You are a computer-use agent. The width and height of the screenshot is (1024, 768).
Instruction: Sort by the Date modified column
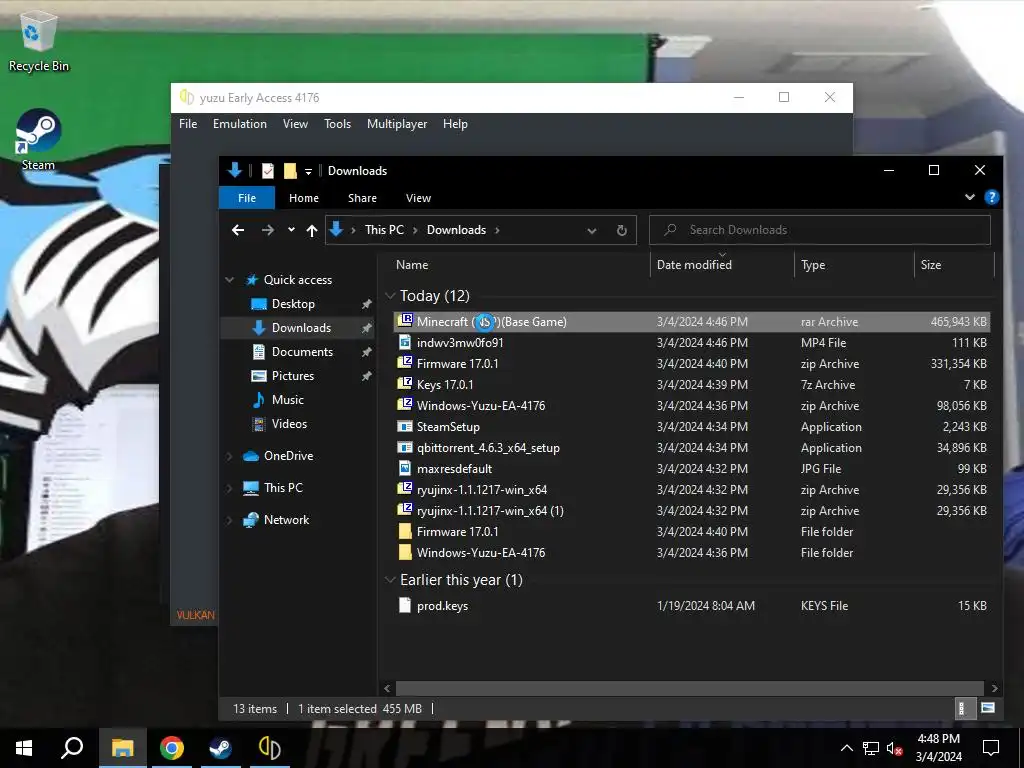click(x=722, y=264)
